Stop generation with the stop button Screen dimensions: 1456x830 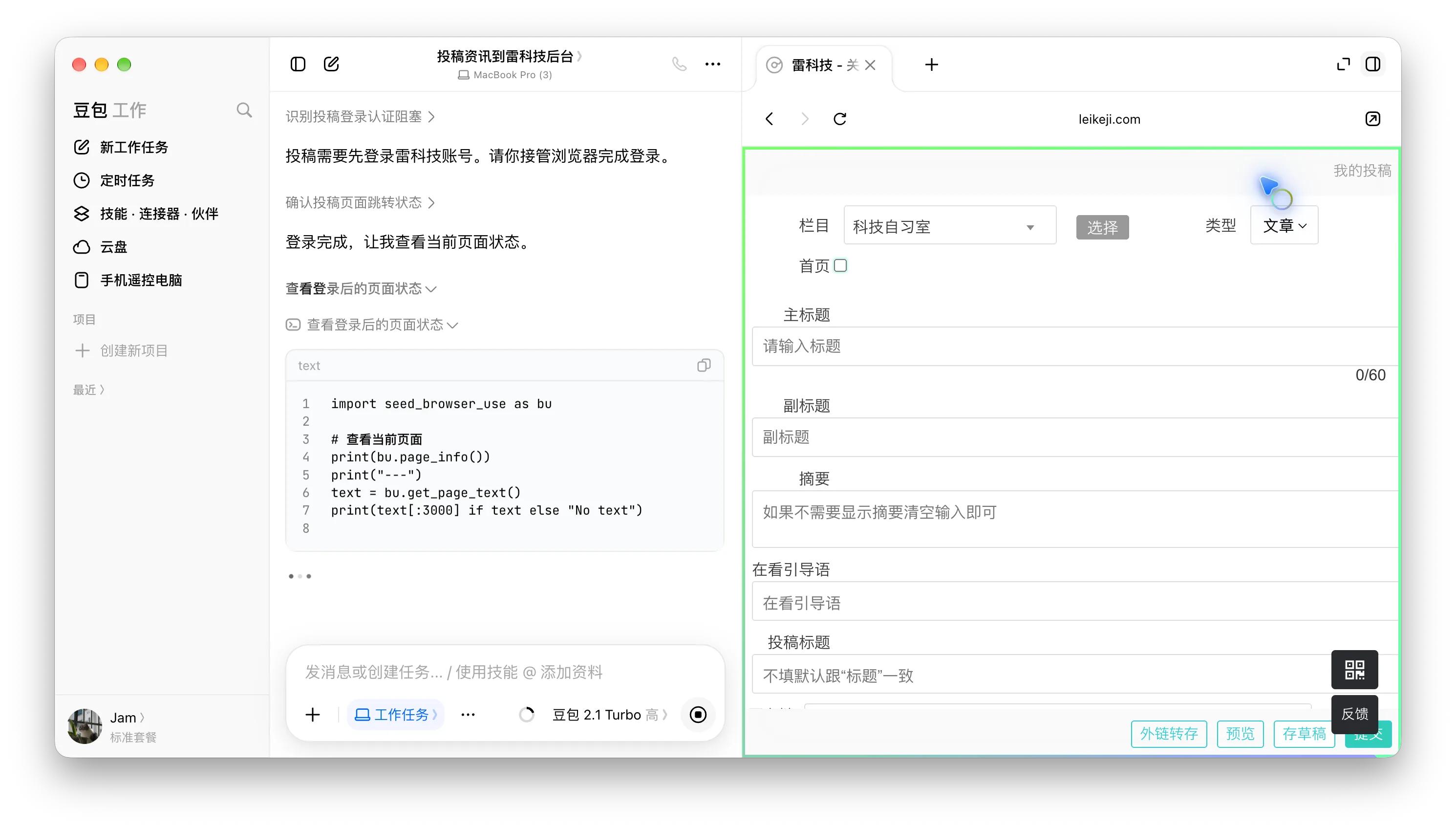[698, 714]
